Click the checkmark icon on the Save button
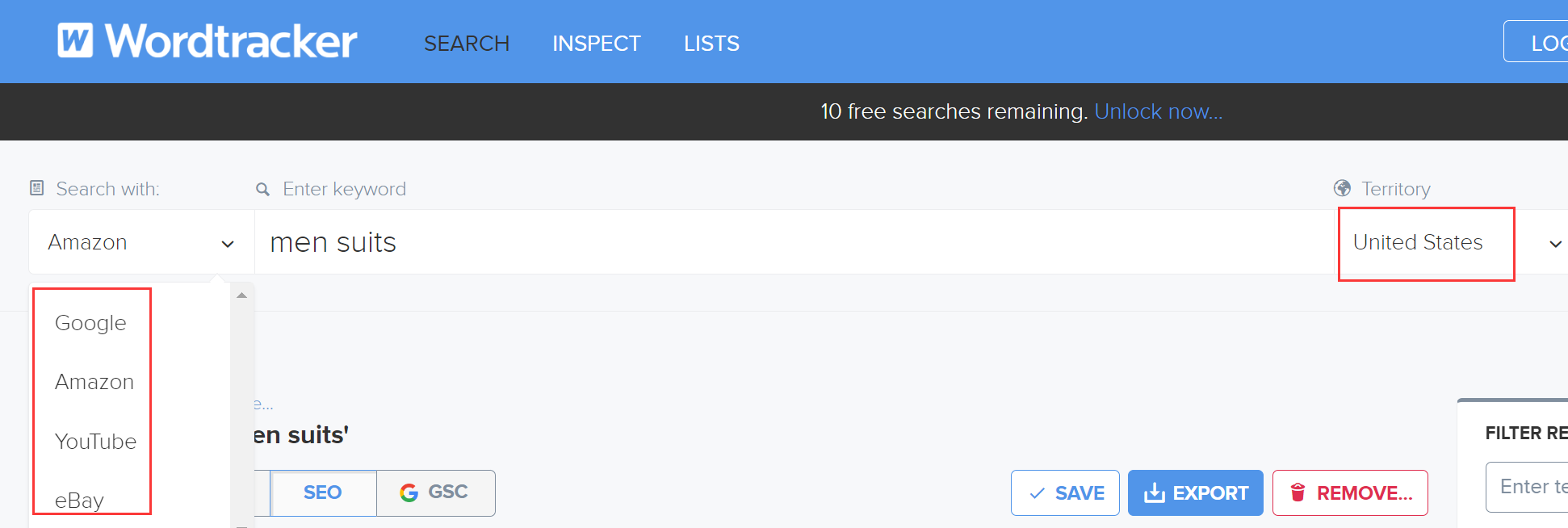The image size is (1568, 528). (1038, 493)
